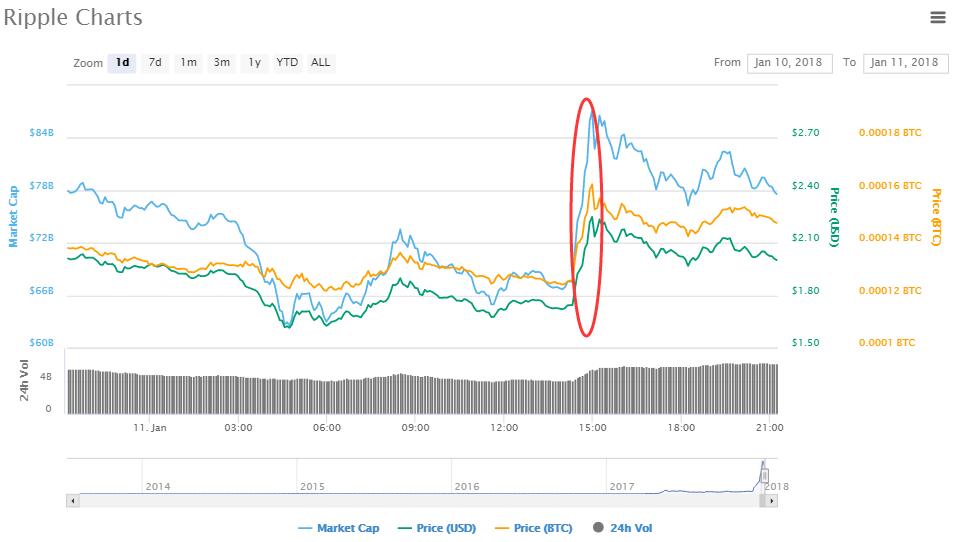Click the 0.0001 BTC axis label
Image resolution: width=955 pixels, height=542 pixels.
tap(887, 343)
